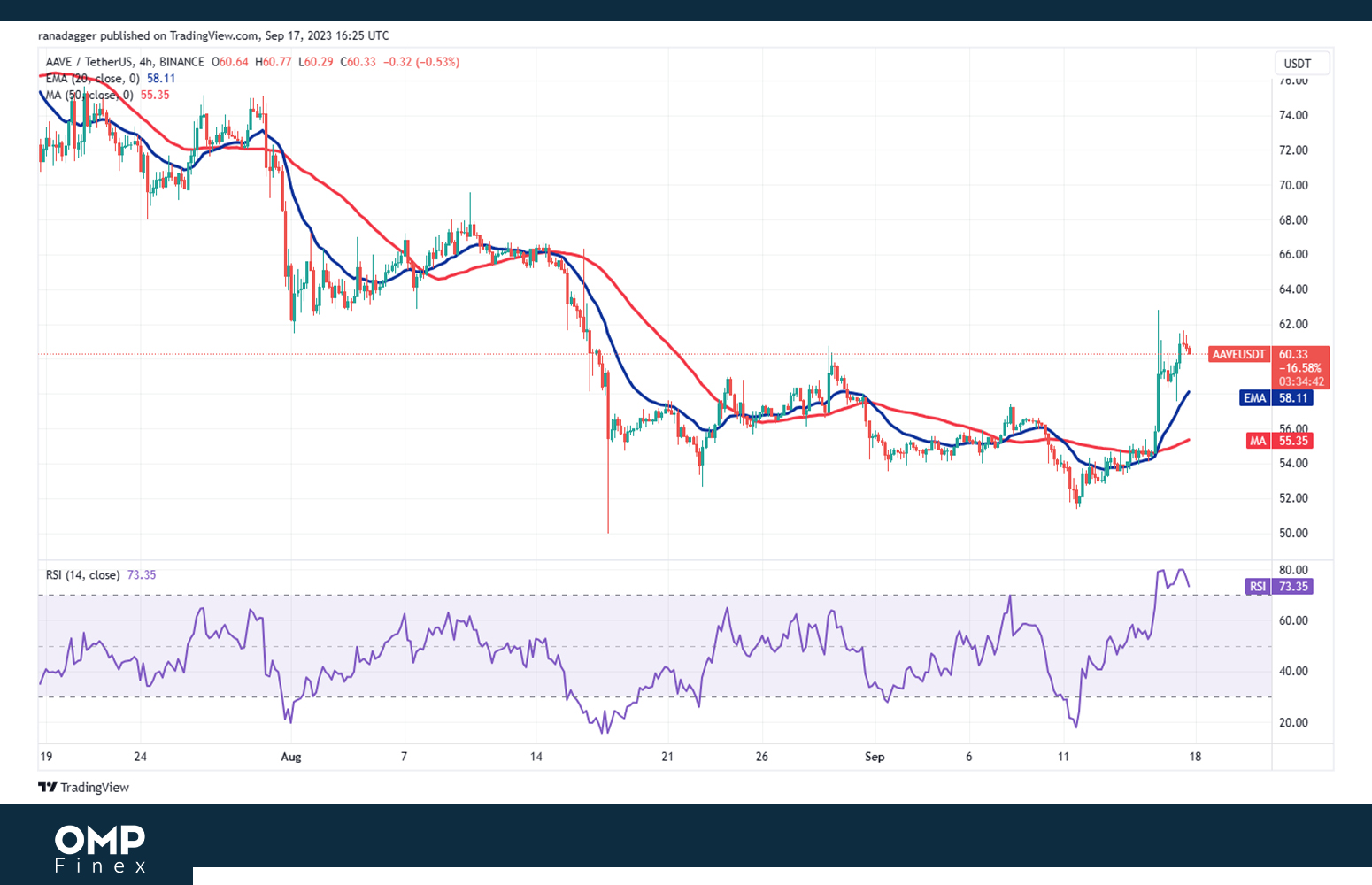1372x885 pixels.
Task: Click the countdown timer 03:34:42
Action: click(x=1301, y=381)
